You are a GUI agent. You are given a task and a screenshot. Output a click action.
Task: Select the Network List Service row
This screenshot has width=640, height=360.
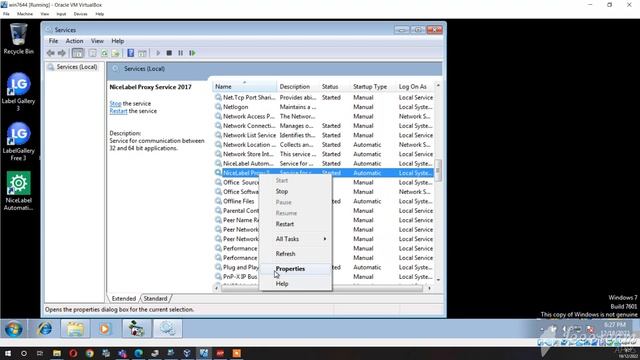pos(324,135)
